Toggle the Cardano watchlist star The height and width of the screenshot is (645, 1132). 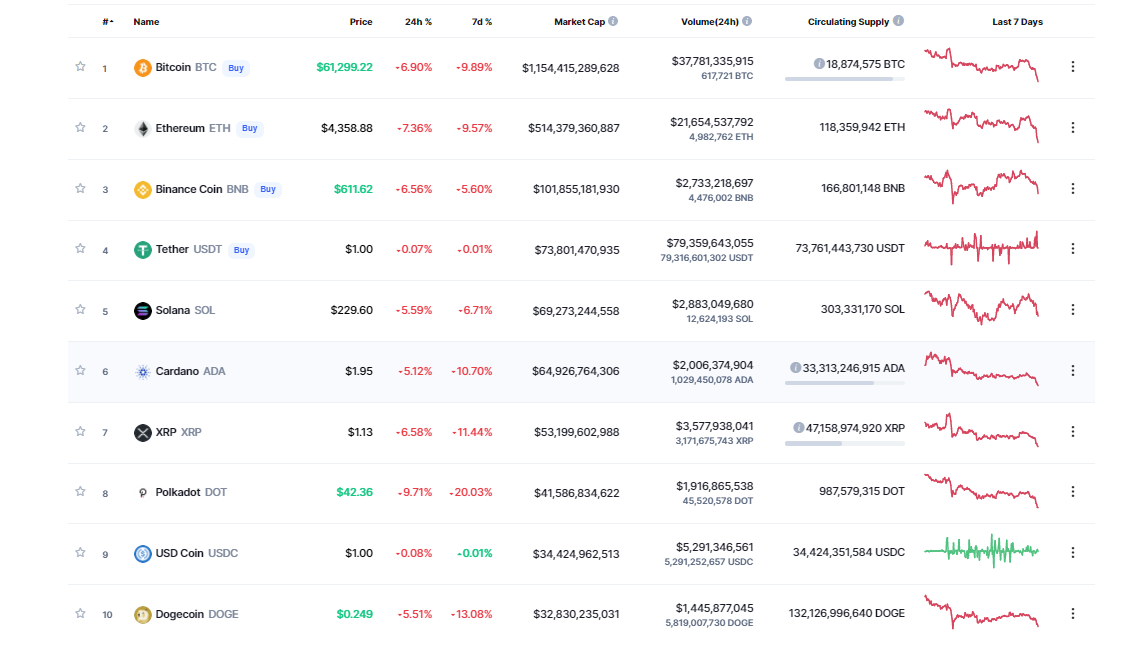pyautogui.click(x=80, y=371)
